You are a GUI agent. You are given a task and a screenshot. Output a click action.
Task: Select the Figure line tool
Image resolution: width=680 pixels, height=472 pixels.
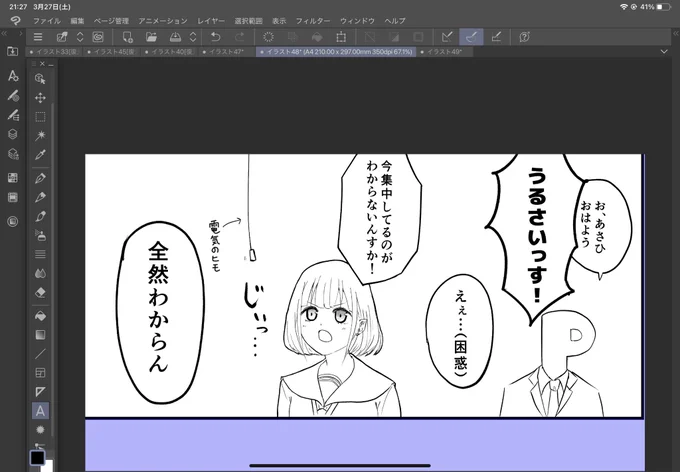click(x=40, y=354)
